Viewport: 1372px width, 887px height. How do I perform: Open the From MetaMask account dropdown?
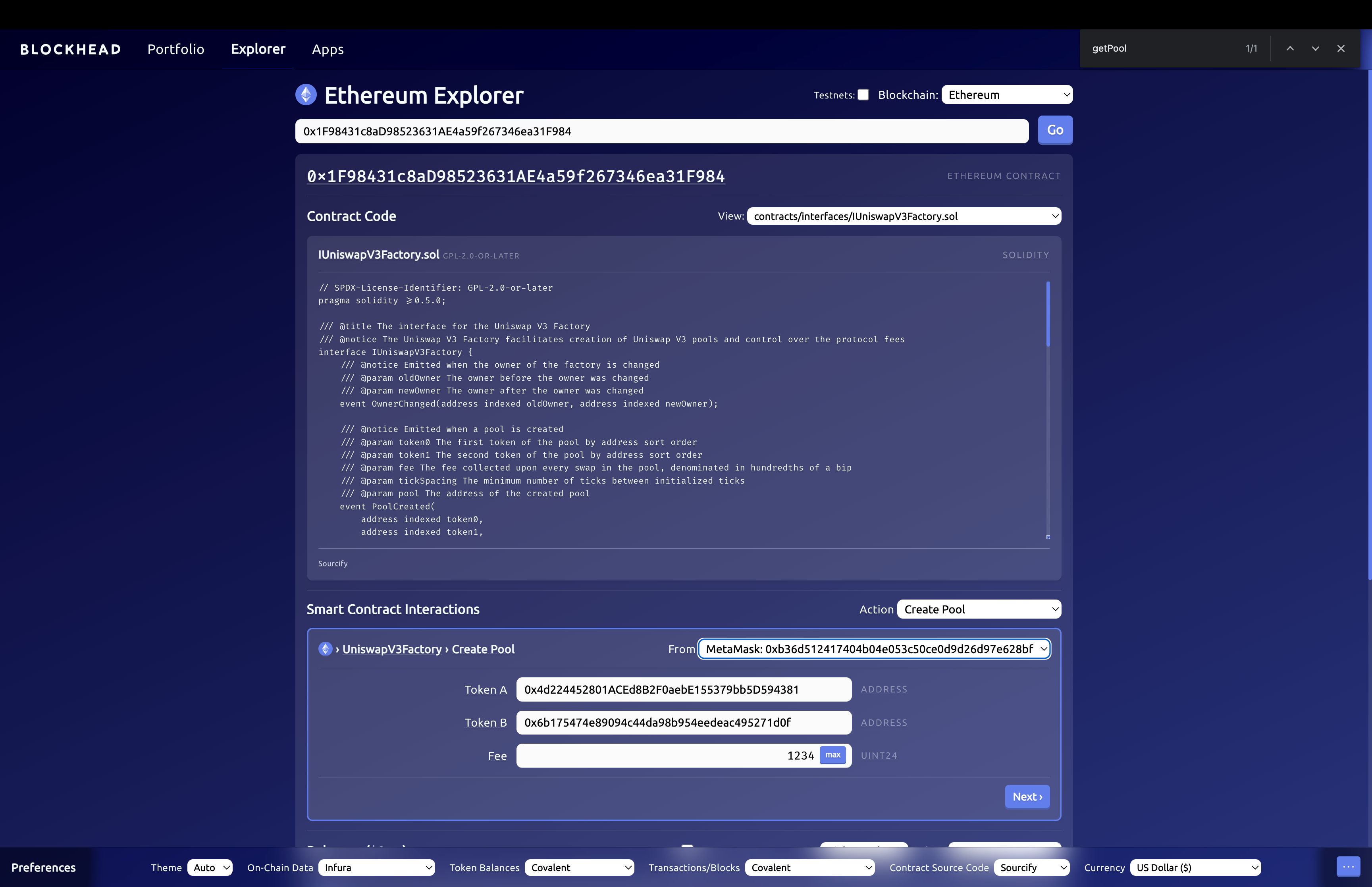click(x=874, y=649)
